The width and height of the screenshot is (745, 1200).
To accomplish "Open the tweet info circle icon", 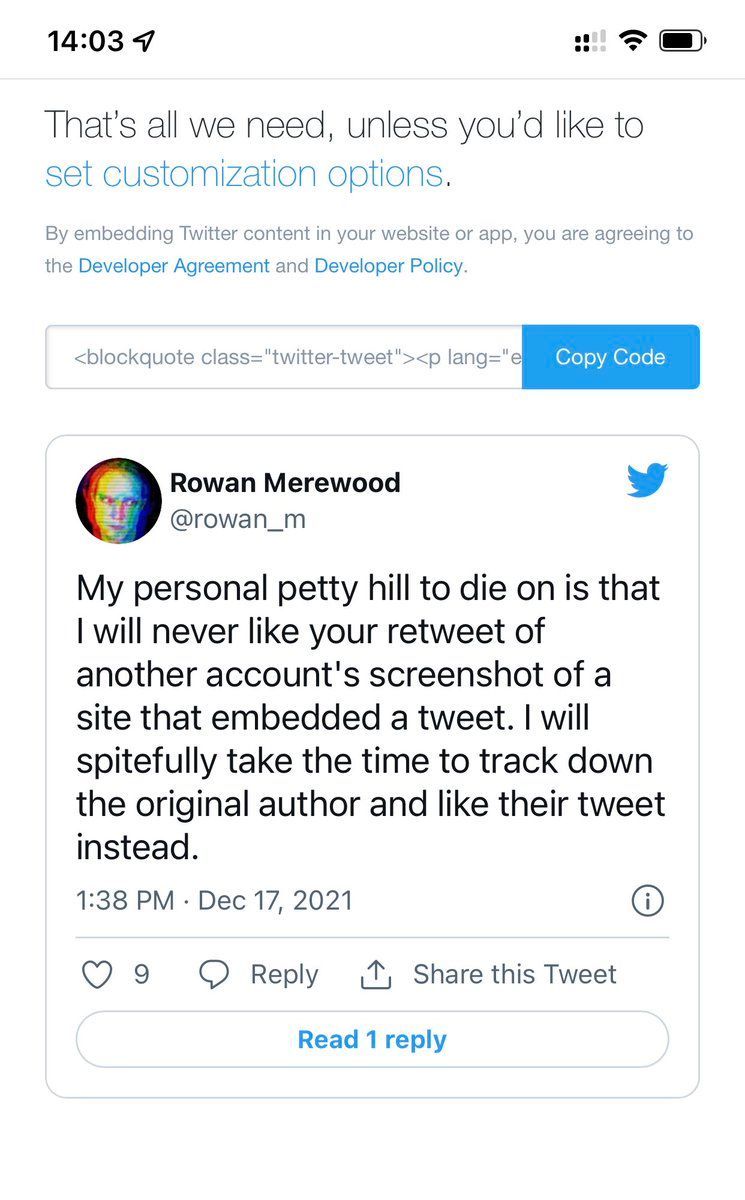I will [x=648, y=901].
